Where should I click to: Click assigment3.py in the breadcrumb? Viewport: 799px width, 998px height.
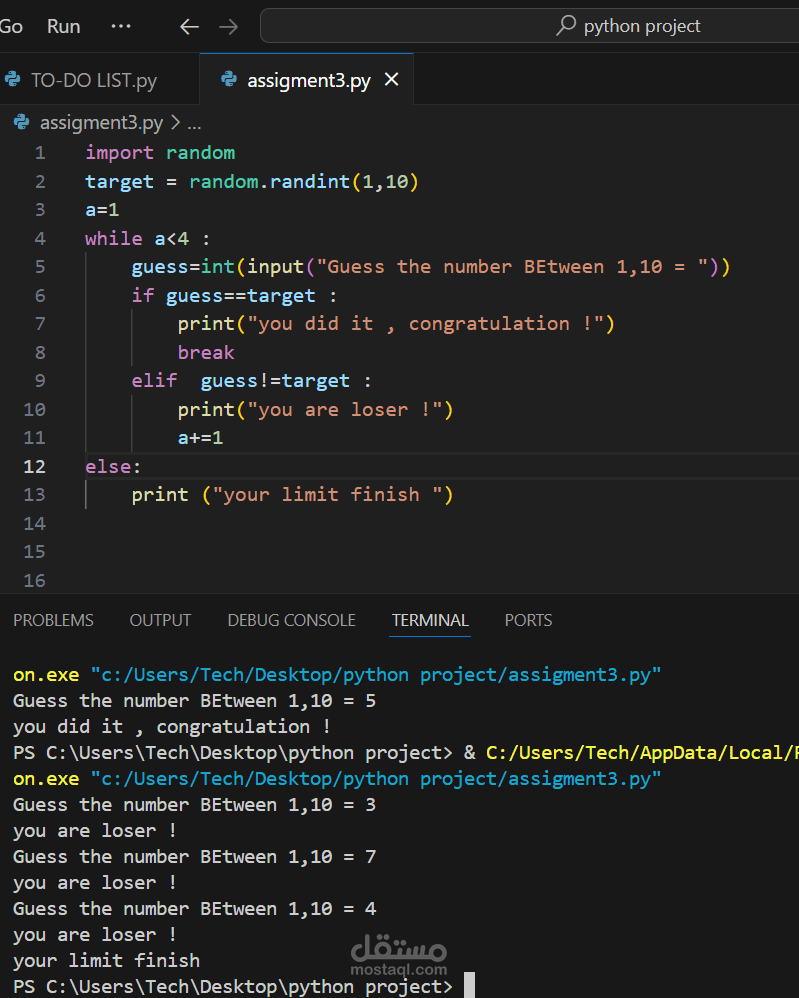click(101, 122)
